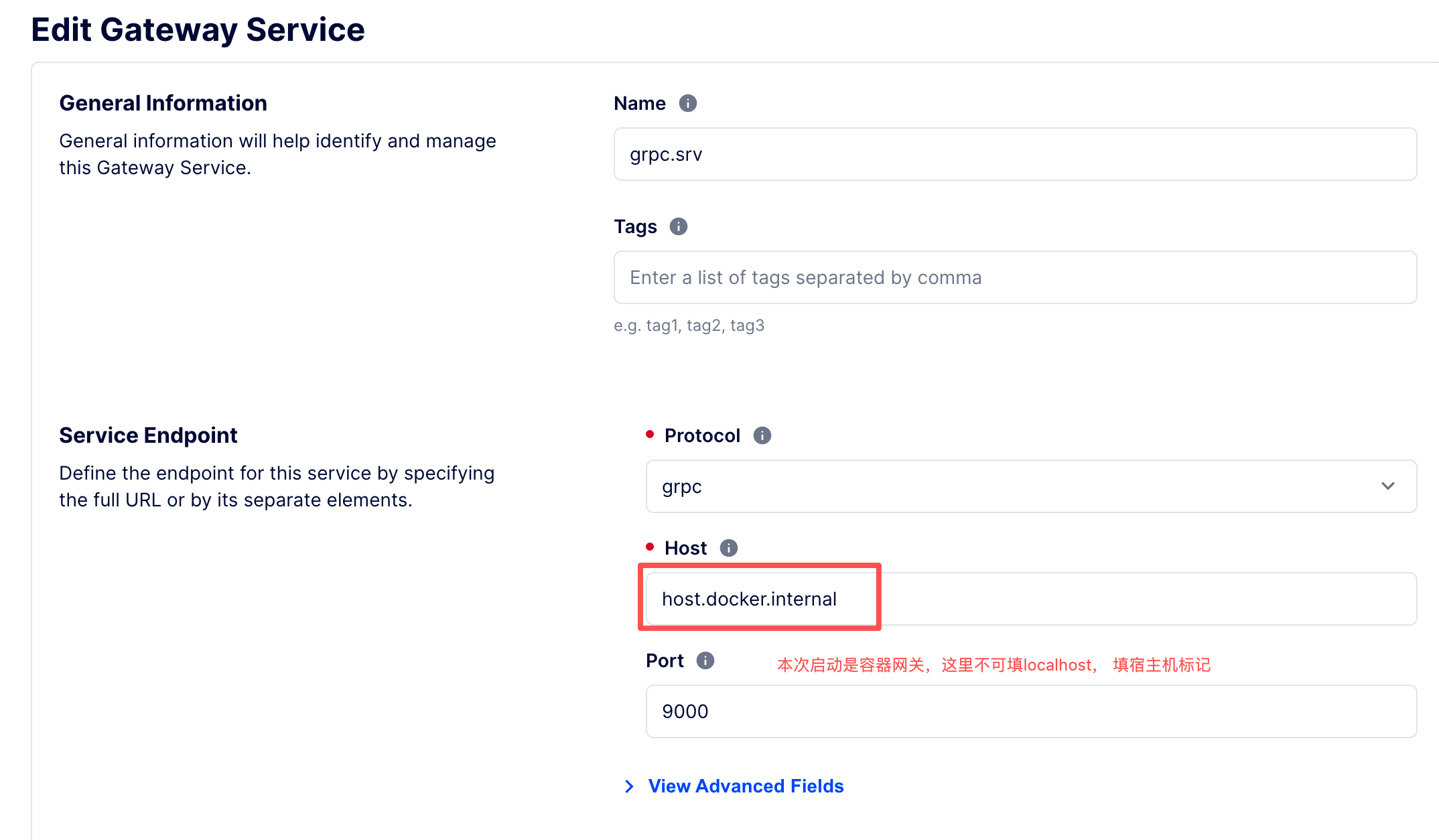This screenshot has width=1439, height=840.
Task: Select the Port field showing 9000
Action: (x=1030, y=711)
